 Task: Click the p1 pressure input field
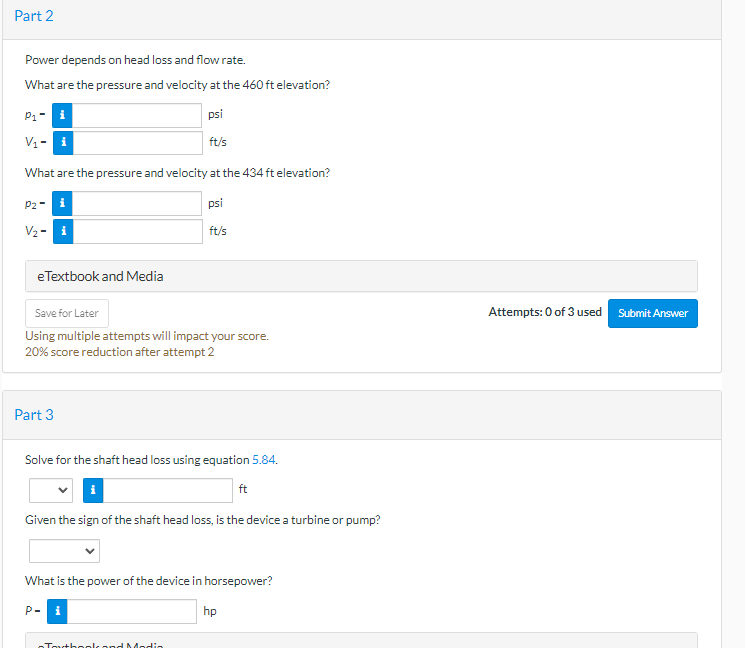pos(137,115)
